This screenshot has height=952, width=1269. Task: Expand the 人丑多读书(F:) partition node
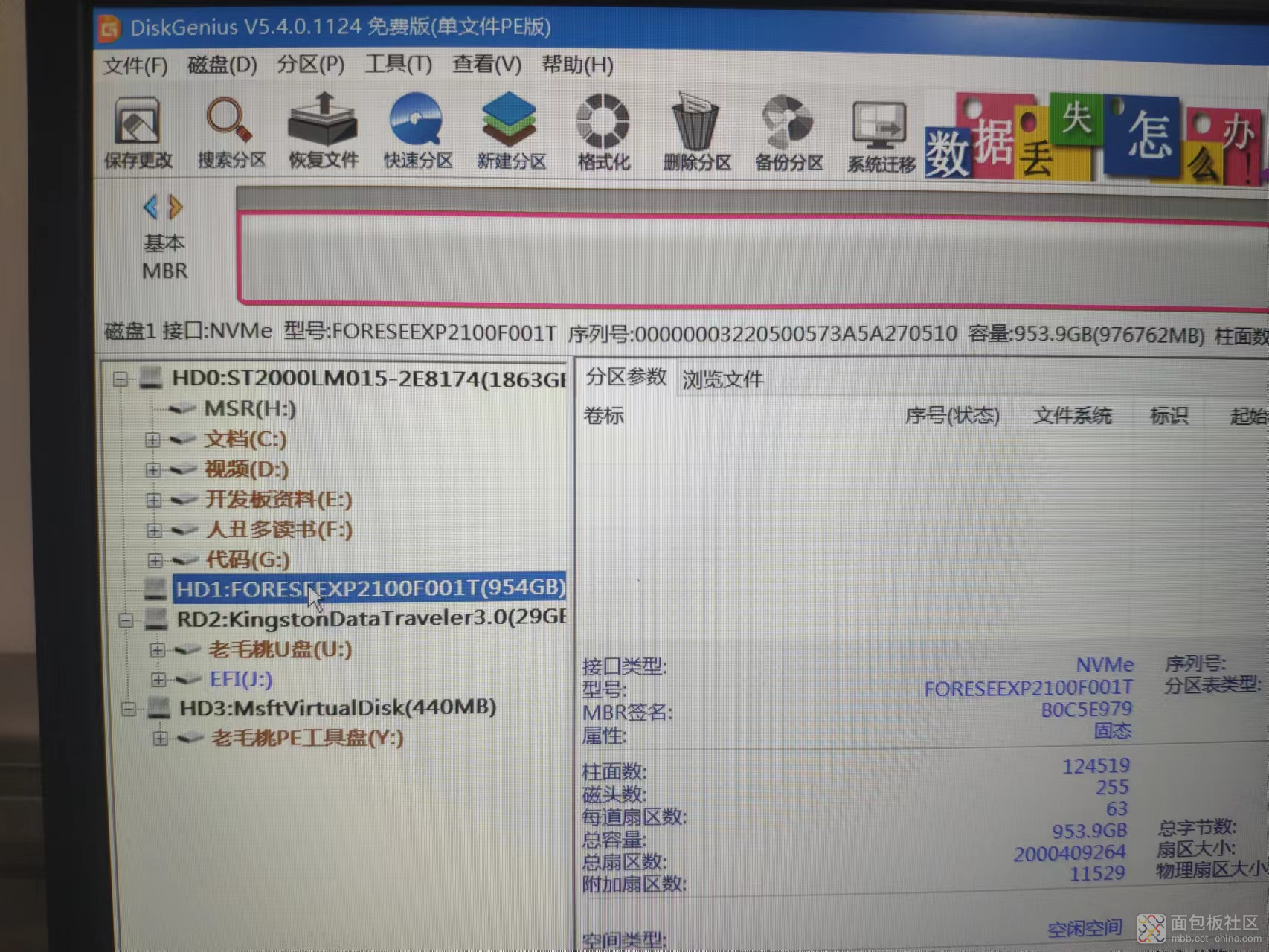[x=154, y=530]
